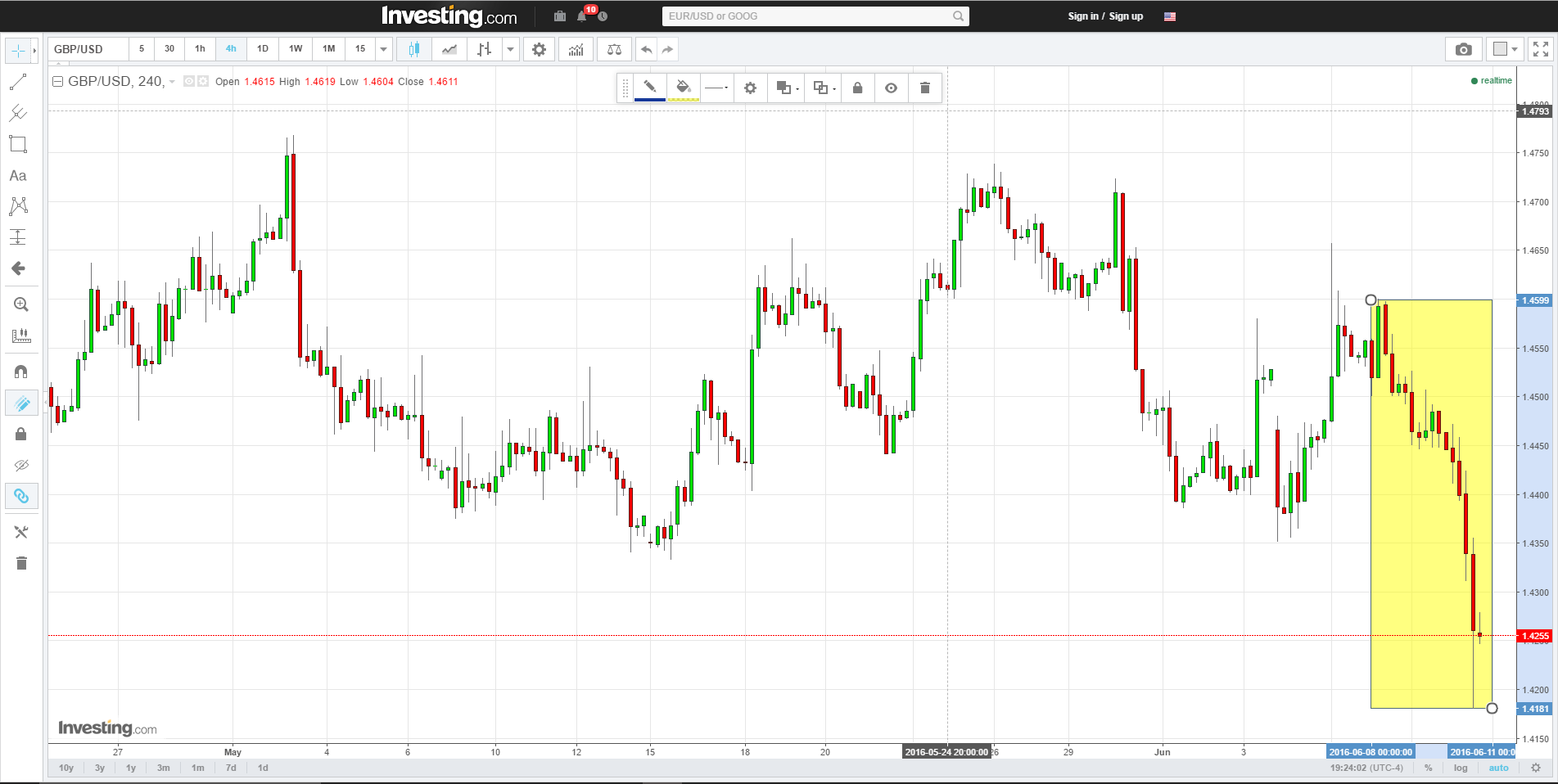
Task: Switch to line chart style
Action: [x=449, y=49]
